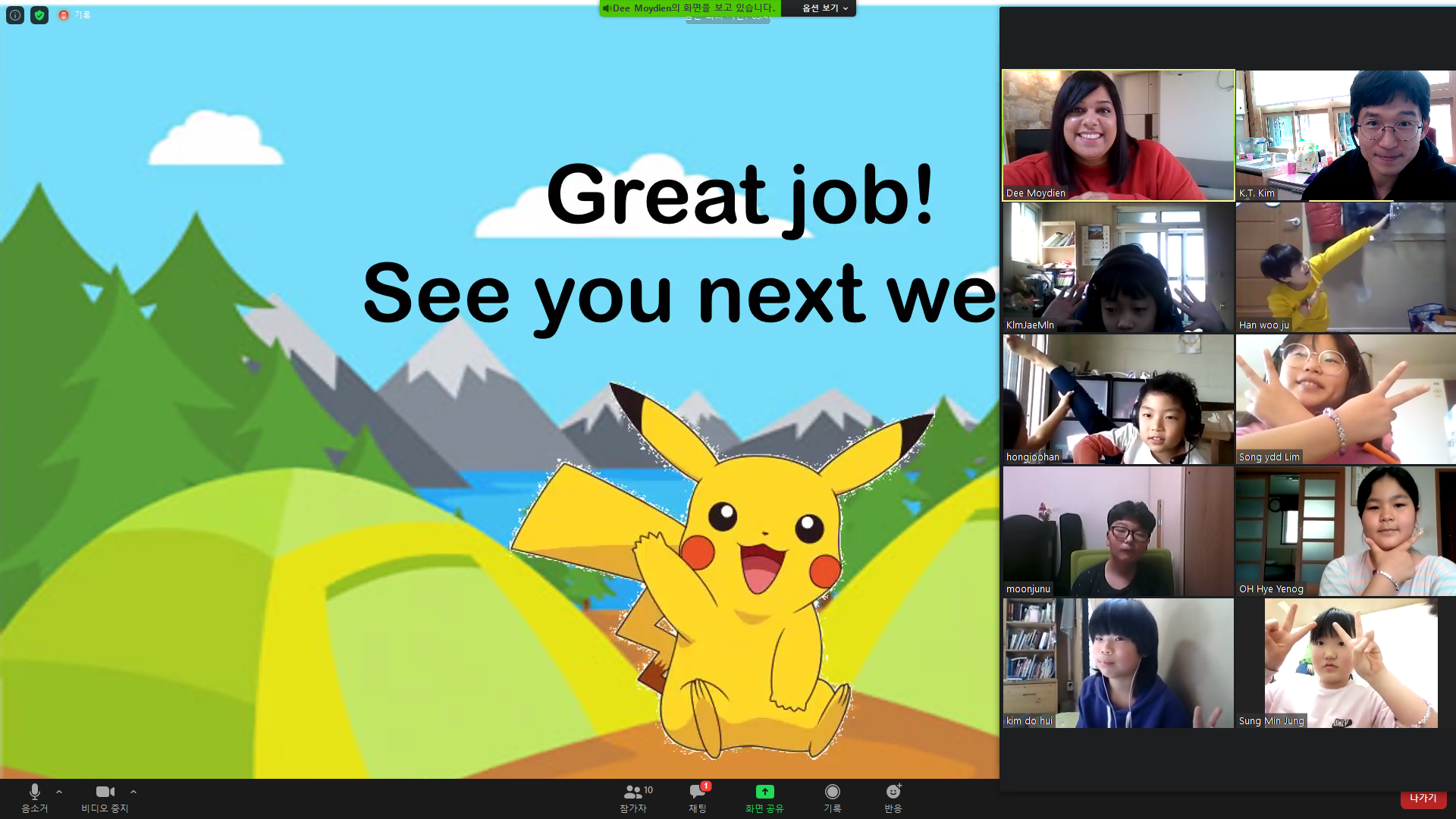Image resolution: width=1456 pixels, height=819 pixels.
Task: Select K.T. Kim's video tile
Action: coord(1345,135)
